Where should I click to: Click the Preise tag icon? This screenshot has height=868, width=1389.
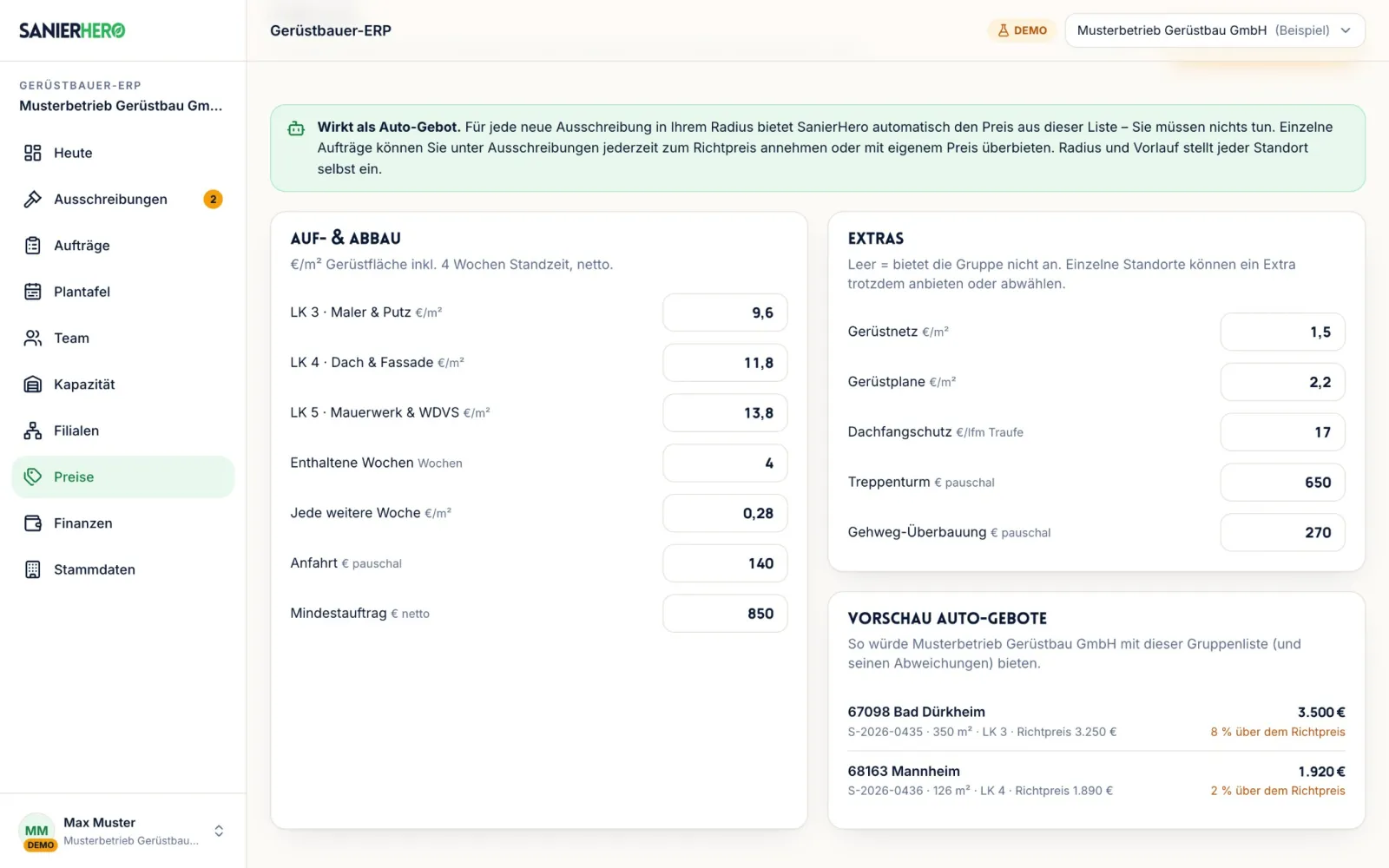33,477
